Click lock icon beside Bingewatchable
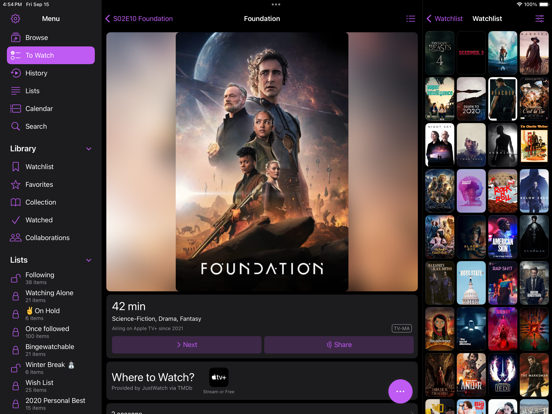Screen dimensions: 552x414 point(15,350)
